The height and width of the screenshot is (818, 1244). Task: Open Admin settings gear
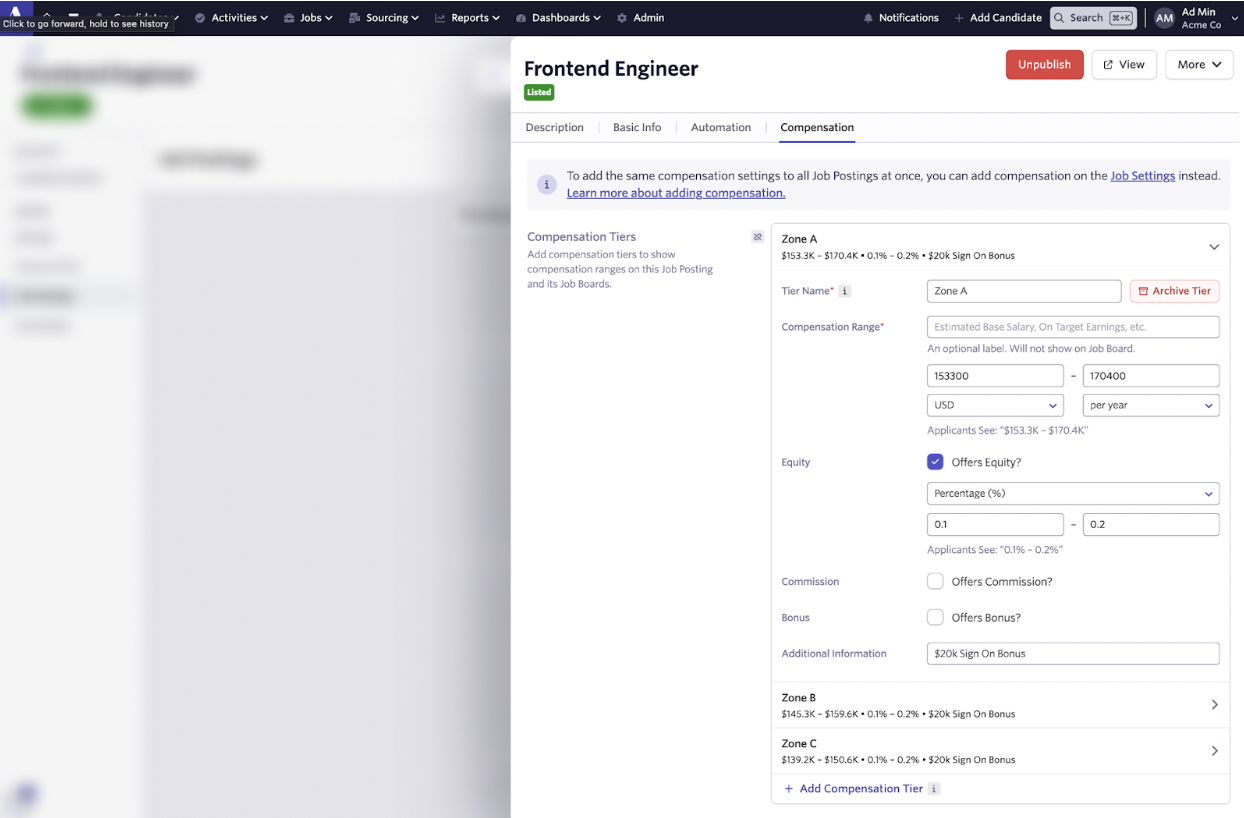coord(622,18)
